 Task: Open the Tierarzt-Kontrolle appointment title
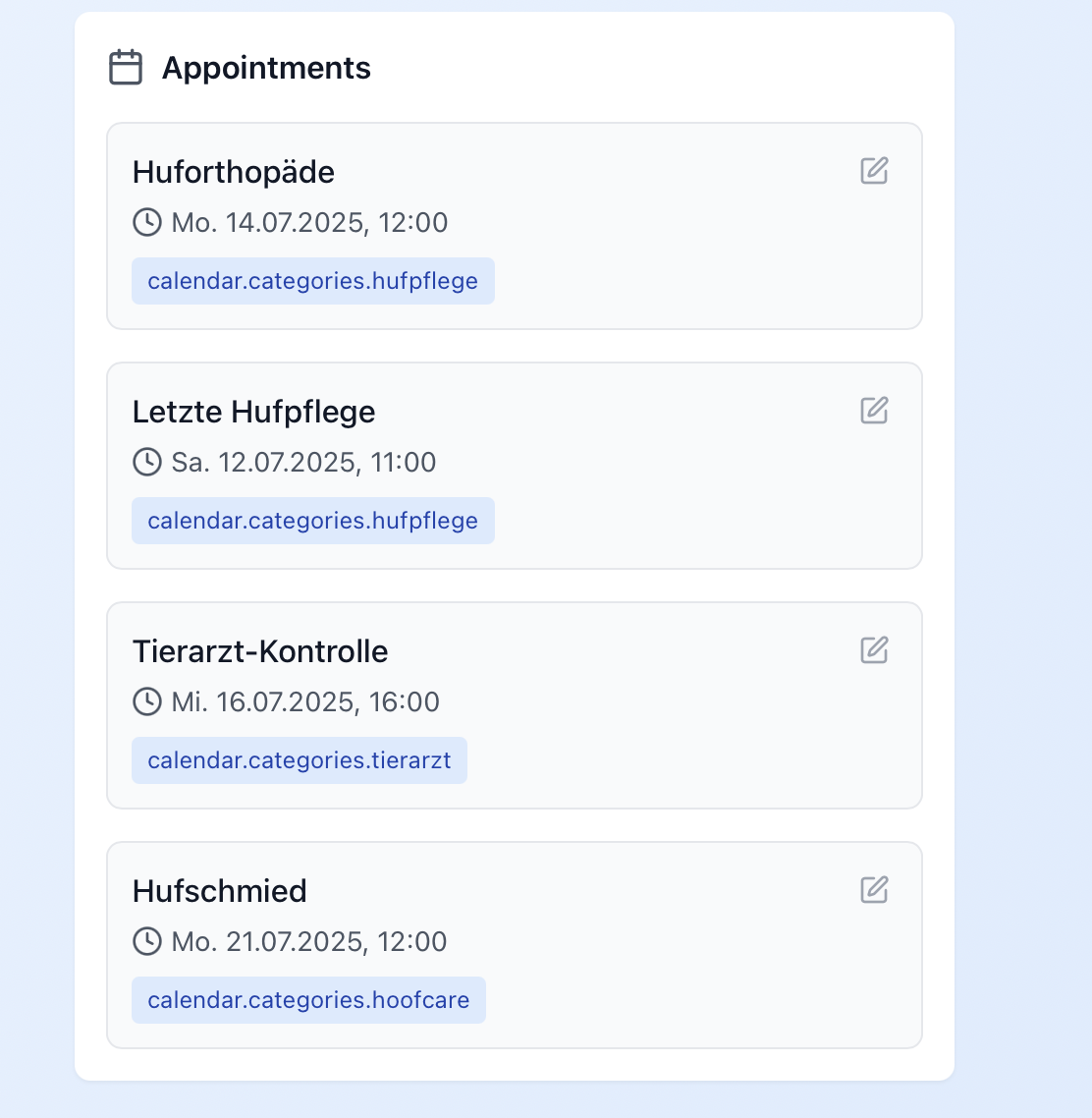pos(260,651)
